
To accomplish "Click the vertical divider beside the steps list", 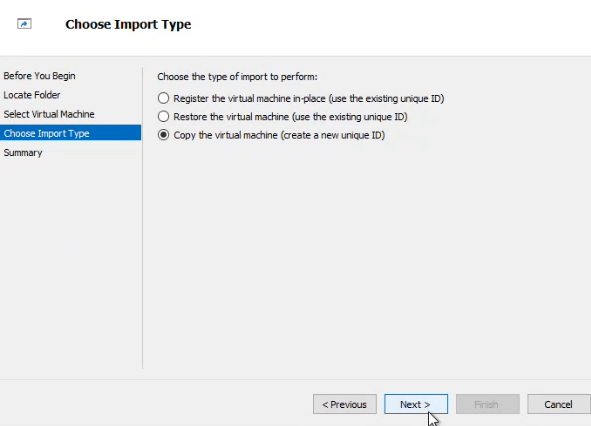I will pos(143,218).
